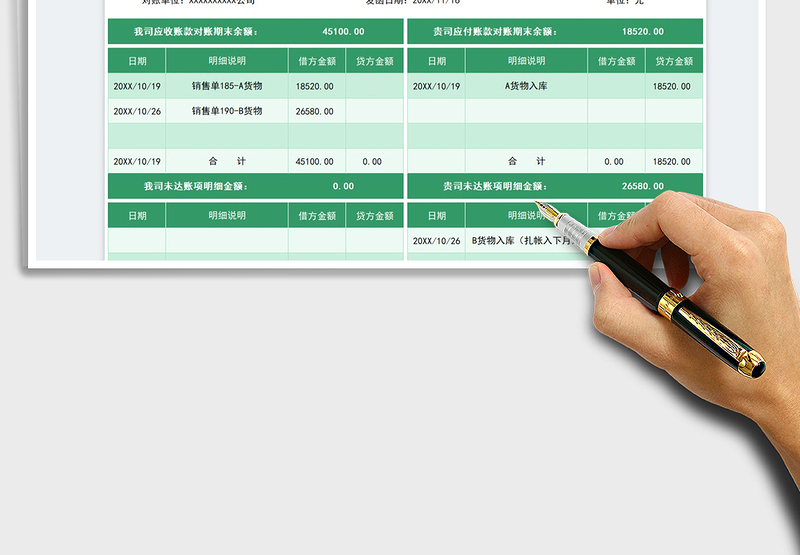Click the 45100.00 value beside 我司应收账款对账期末余额
800x555 pixels.
tap(343, 32)
